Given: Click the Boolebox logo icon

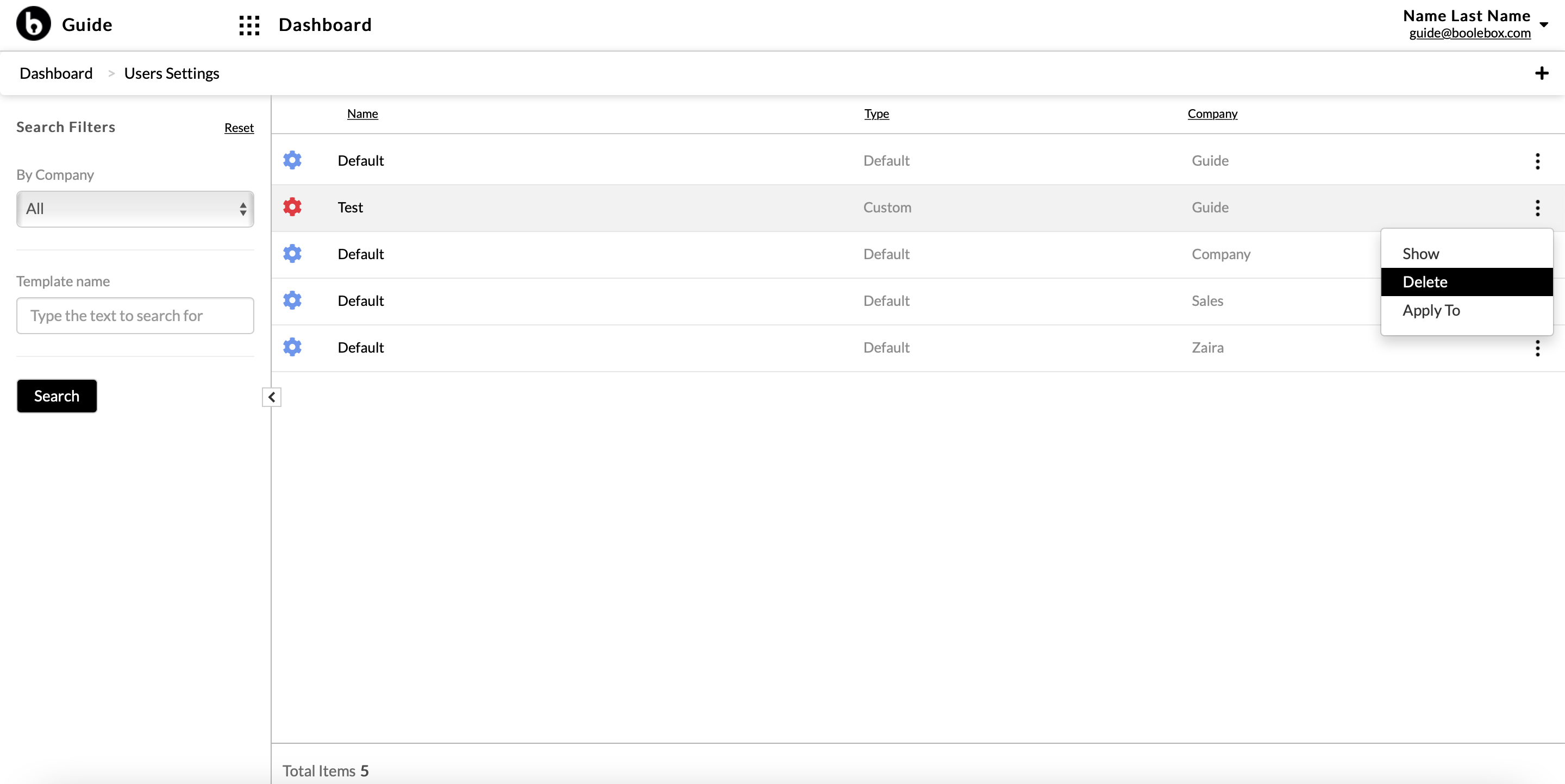Looking at the screenshot, I should [33, 24].
